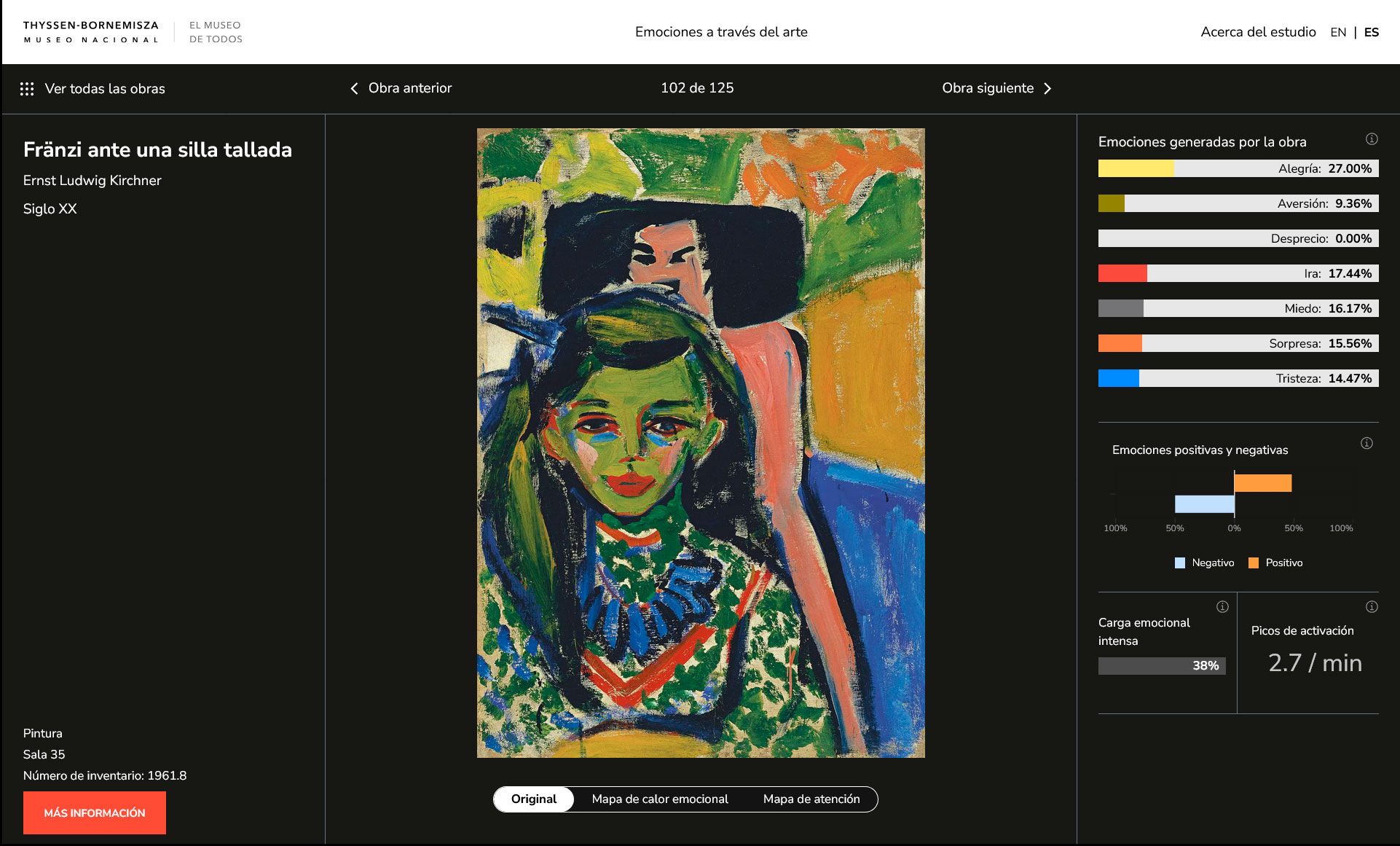Click Número de inventario: 1961.8
Image resolution: width=1400 pixels, height=846 pixels.
click(105, 775)
